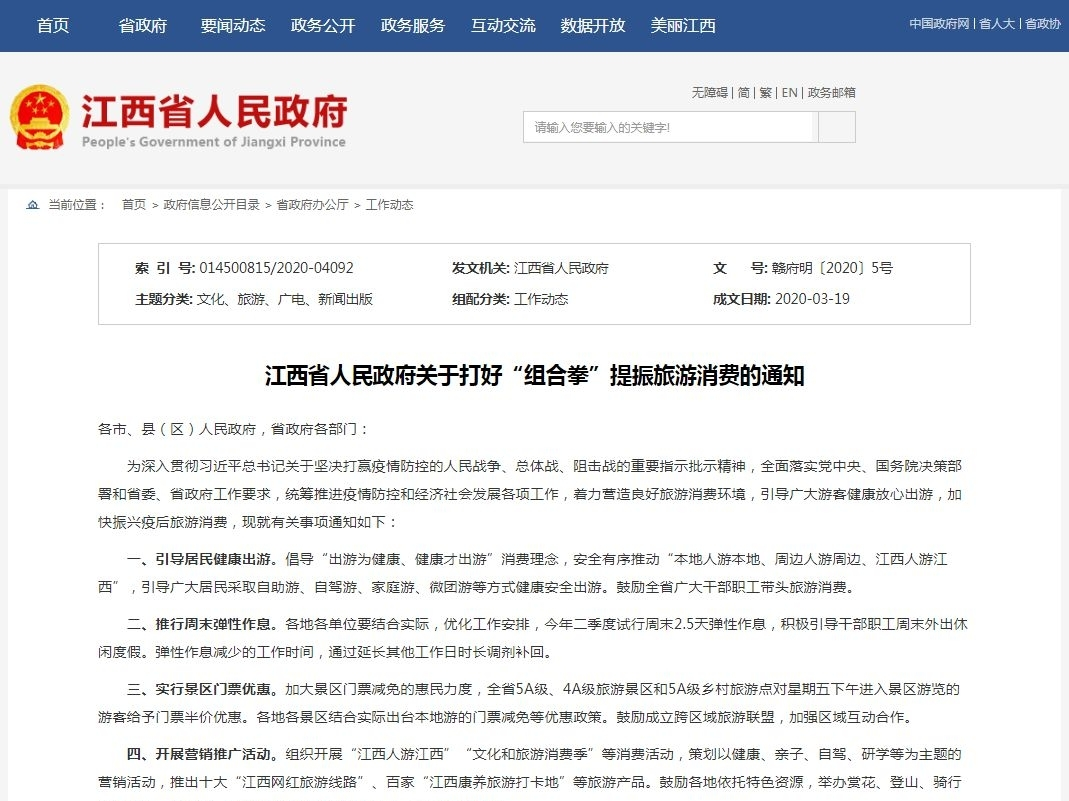Go to 要闻动态 section

coord(232,25)
